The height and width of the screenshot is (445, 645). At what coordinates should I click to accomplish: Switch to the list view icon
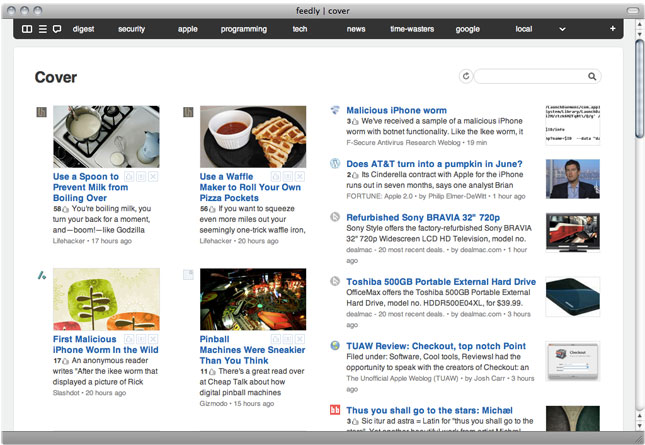[43, 29]
